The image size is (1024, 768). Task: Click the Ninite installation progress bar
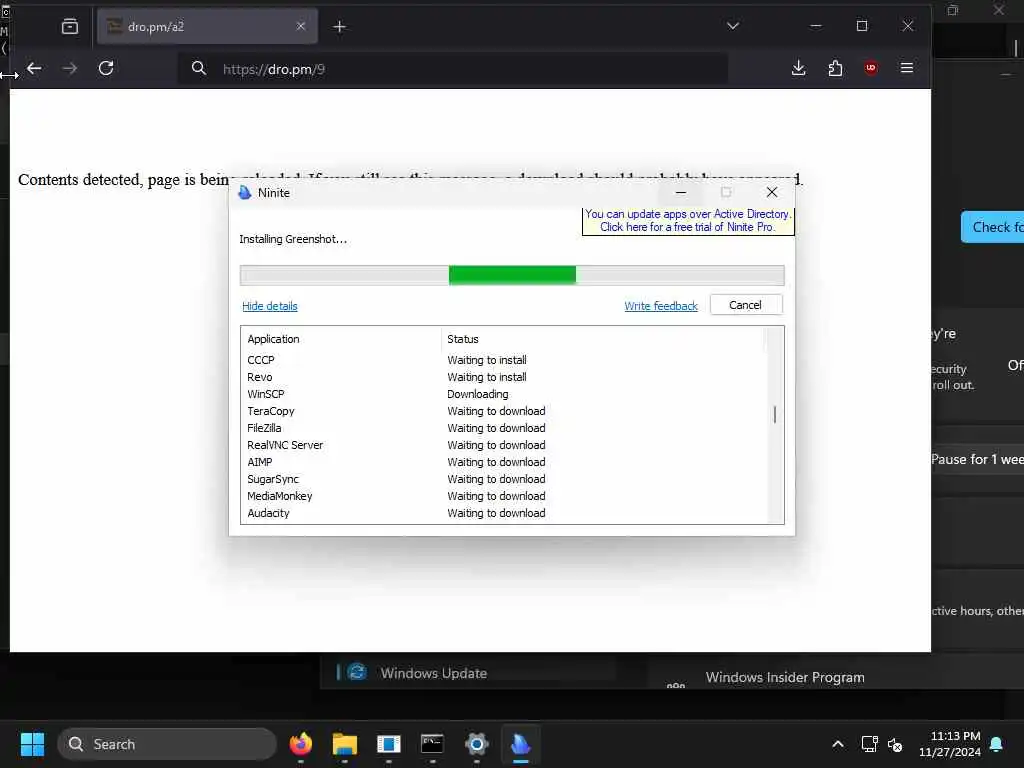coord(512,275)
